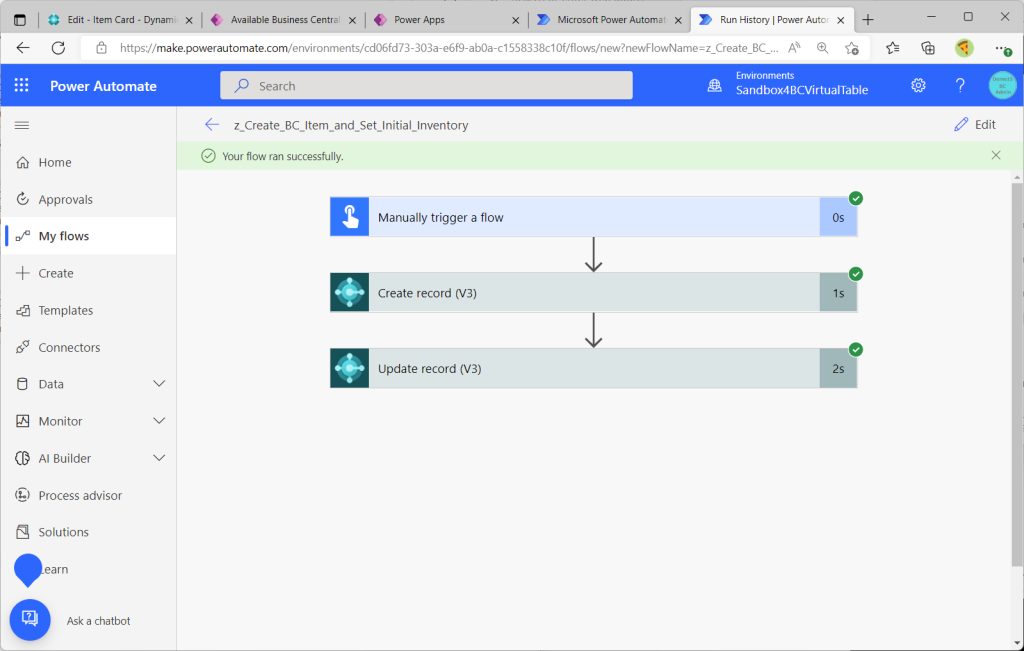Click the Home house icon in sidebar
The width and height of the screenshot is (1024, 651).
tap(23, 162)
